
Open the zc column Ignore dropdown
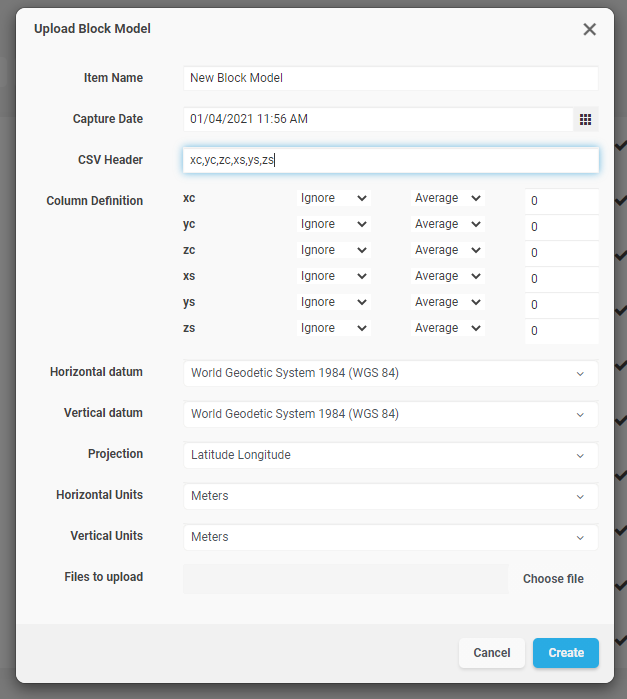334,250
